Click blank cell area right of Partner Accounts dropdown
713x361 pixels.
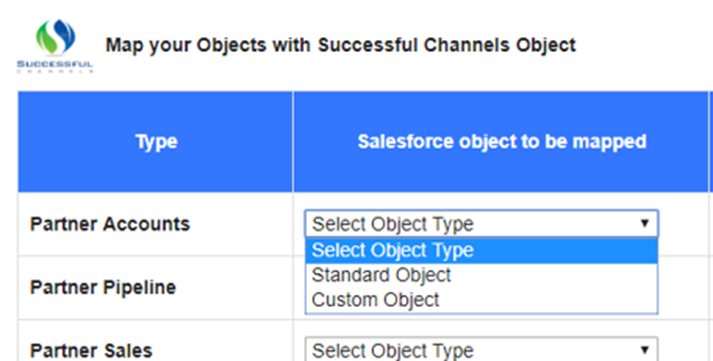683,224
